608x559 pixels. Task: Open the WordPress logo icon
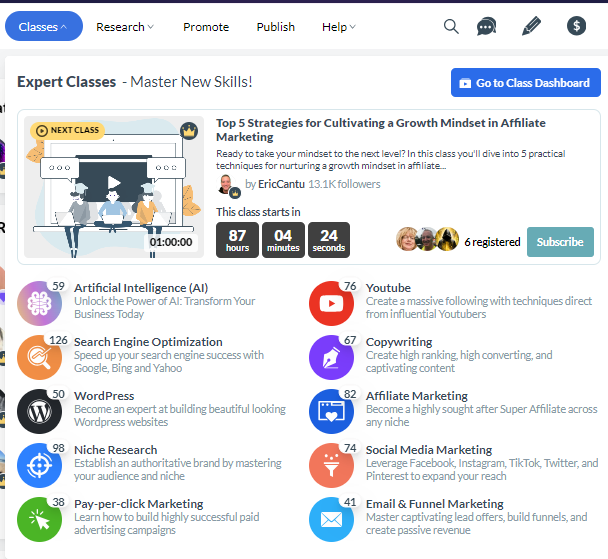pos(40,411)
